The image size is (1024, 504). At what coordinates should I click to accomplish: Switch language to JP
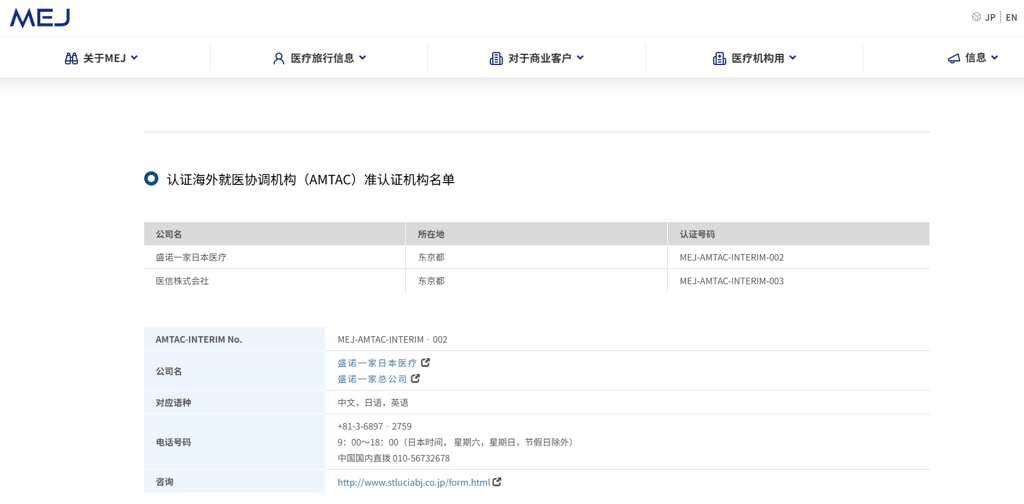(x=990, y=18)
